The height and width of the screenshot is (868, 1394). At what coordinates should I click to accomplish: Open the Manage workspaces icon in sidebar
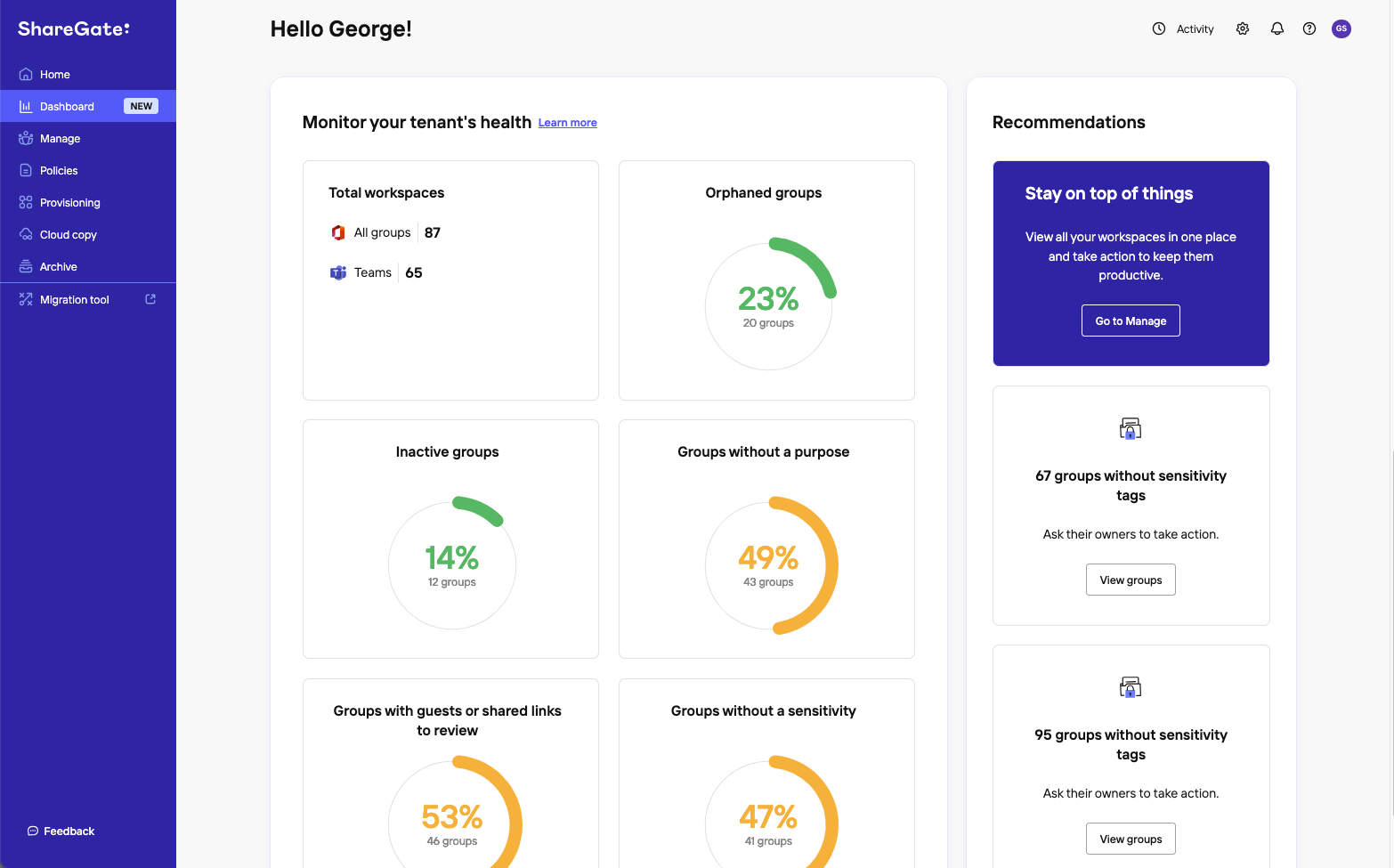25,138
